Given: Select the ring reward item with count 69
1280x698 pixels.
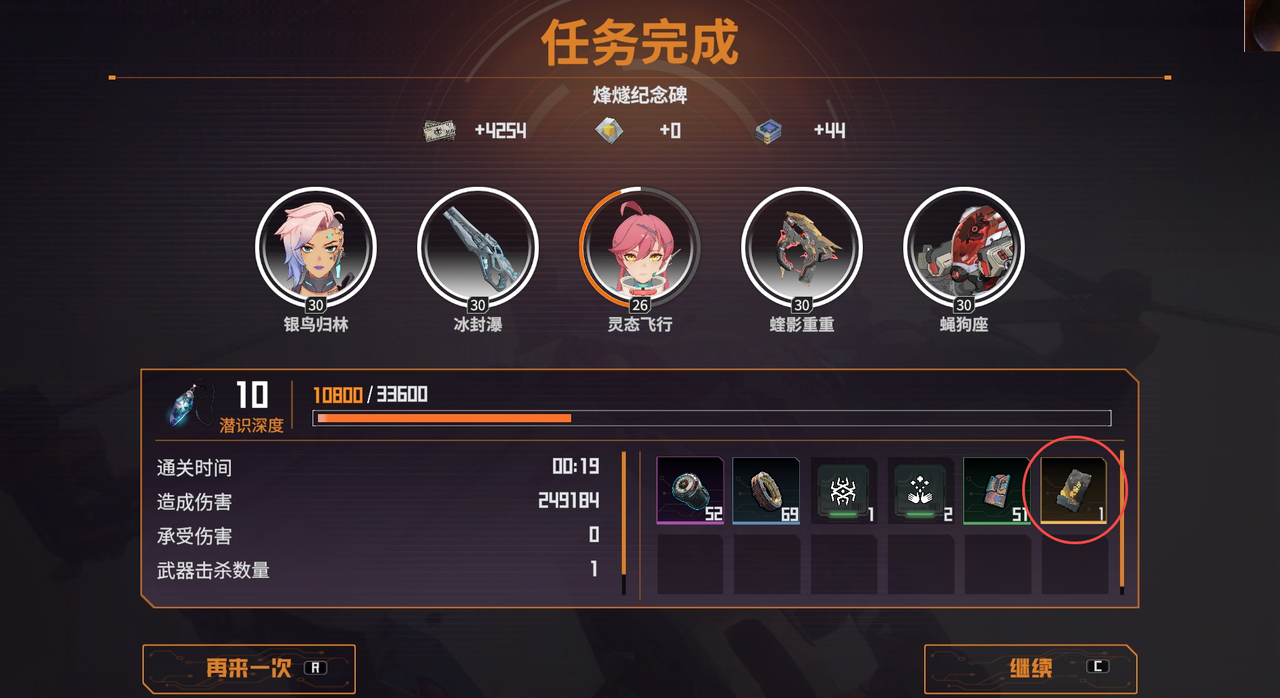Looking at the screenshot, I should tap(766, 491).
